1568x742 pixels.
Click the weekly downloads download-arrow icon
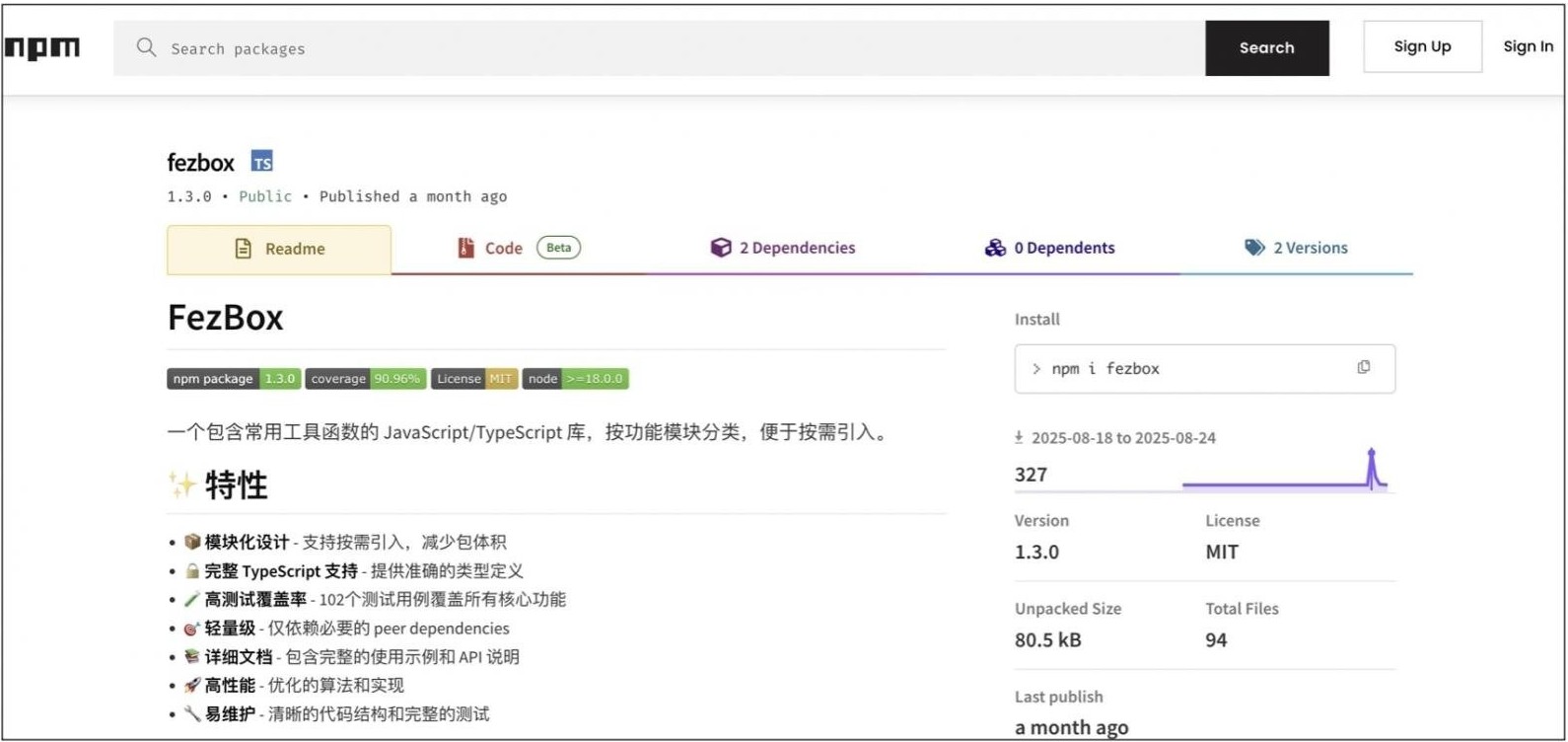point(1019,437)
